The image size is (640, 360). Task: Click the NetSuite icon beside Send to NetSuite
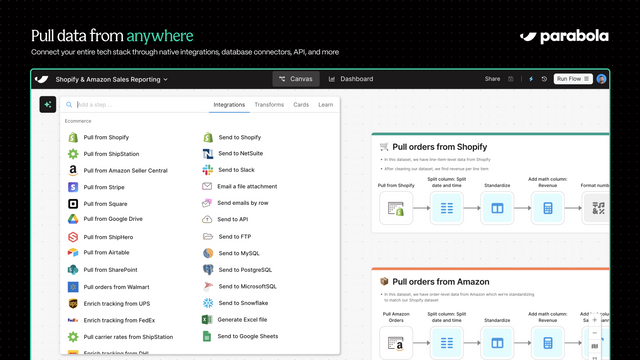pyautogui.click(x=208, y=153)
